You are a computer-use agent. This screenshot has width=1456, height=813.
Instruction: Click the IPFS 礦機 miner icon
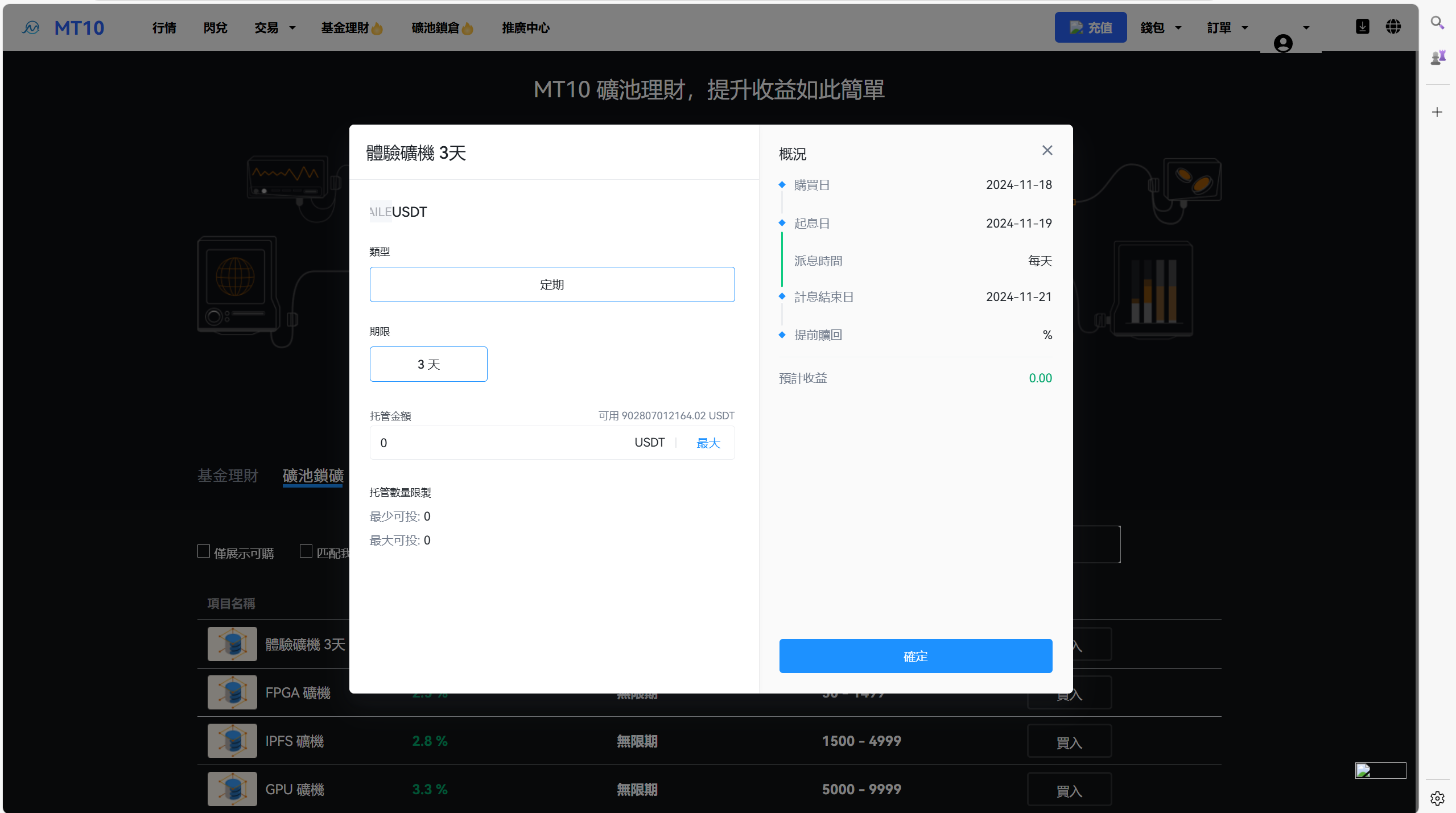click(x=232, y=741)
